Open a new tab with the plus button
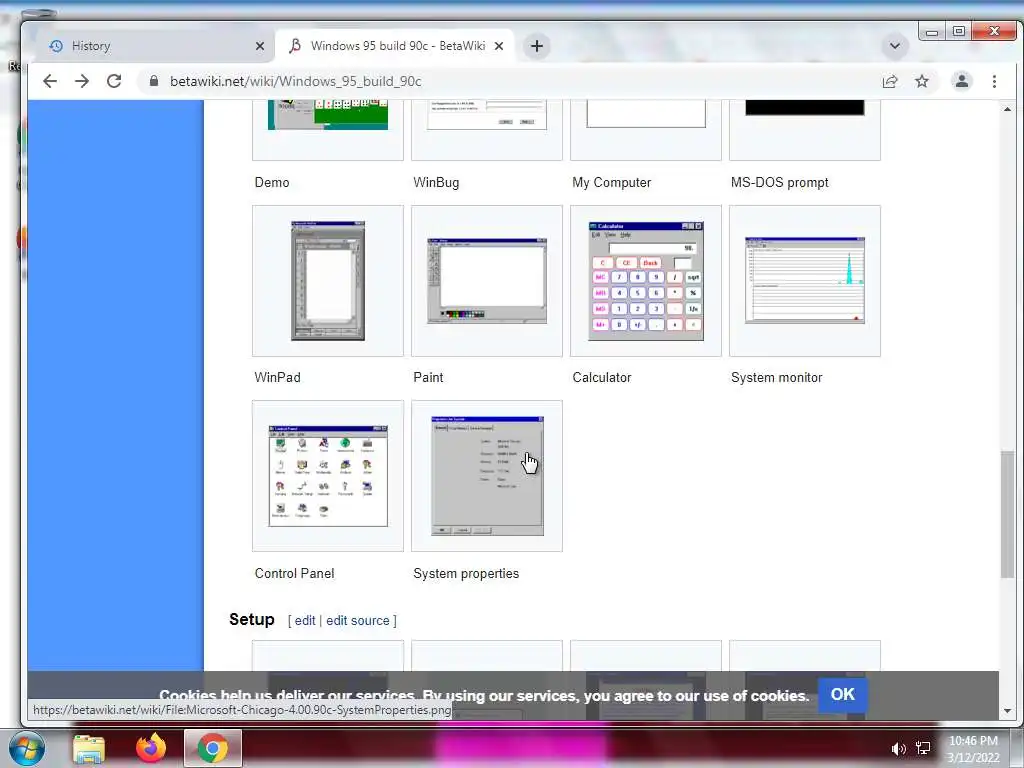The width and height of the screenshot is (1024, 768). tap(537, 46)
